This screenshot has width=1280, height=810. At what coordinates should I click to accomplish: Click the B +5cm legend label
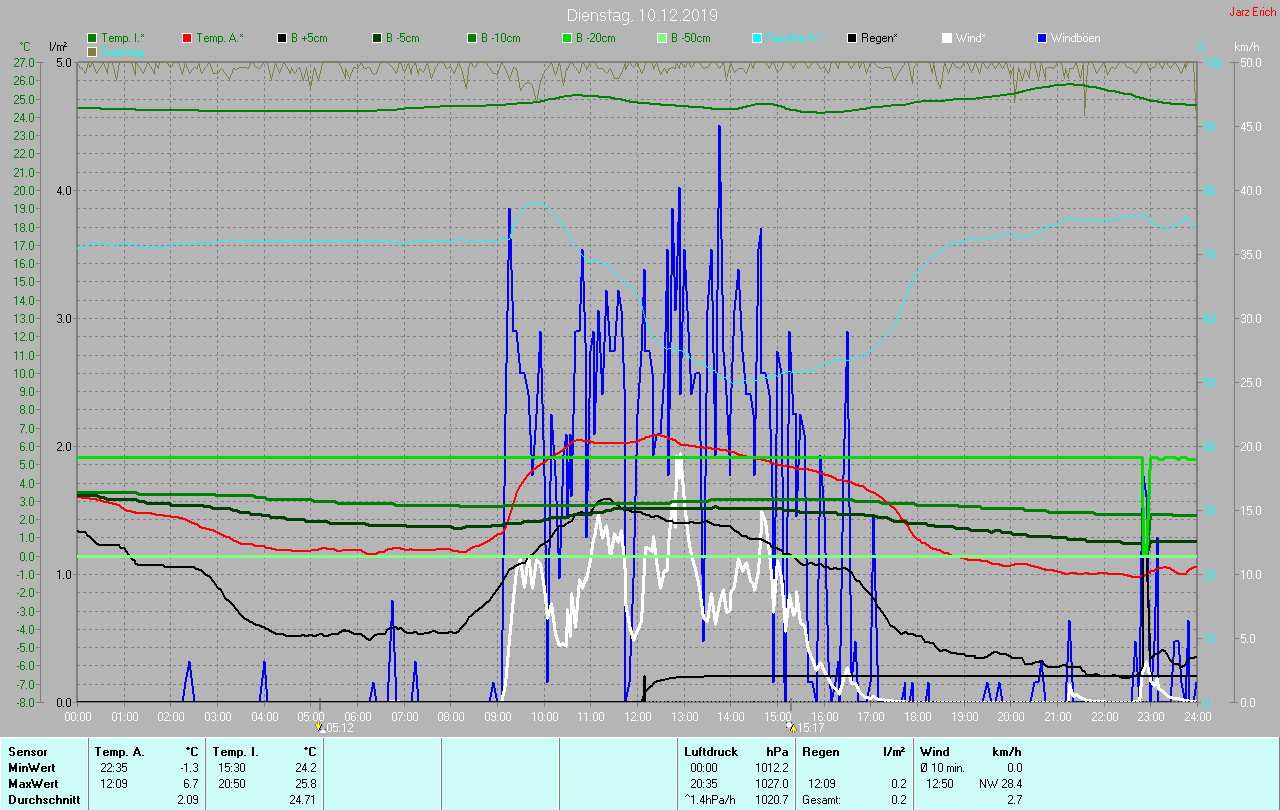tap(309, 38)
